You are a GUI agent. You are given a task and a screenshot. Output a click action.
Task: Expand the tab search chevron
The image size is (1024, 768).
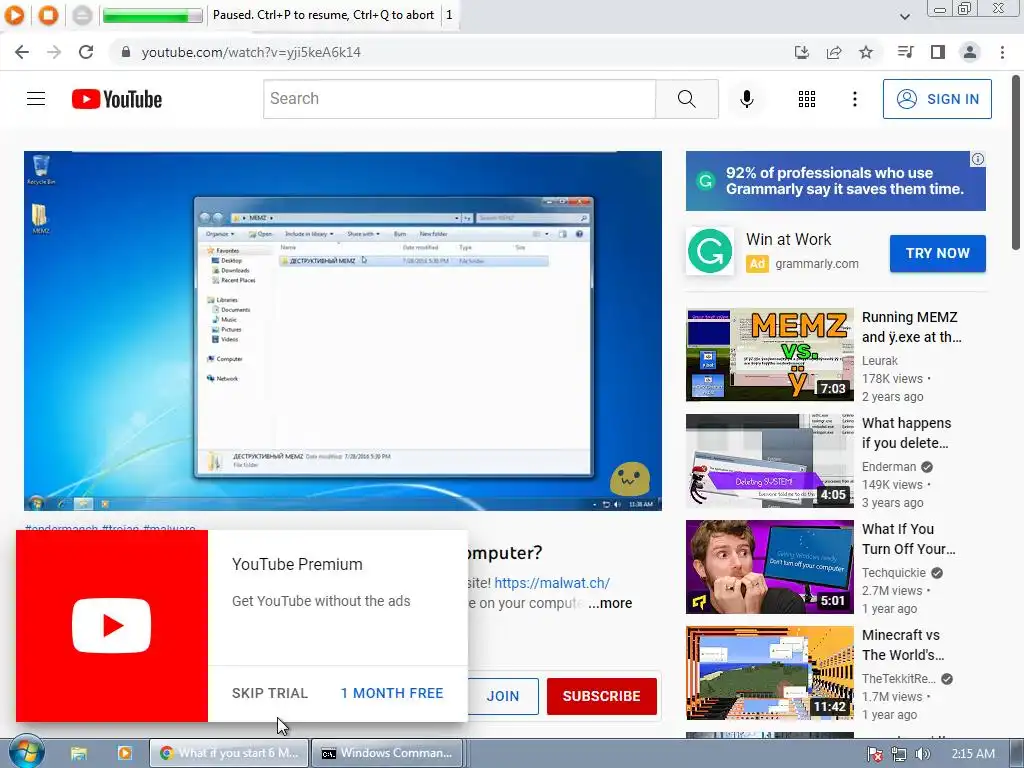[x=904, y=16]
